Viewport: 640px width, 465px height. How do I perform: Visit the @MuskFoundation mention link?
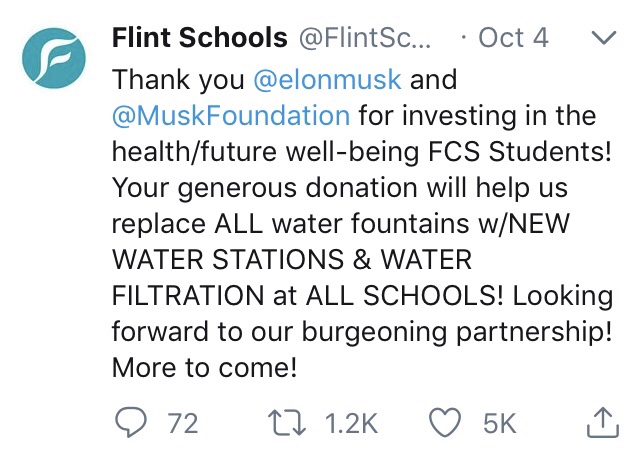click(x=231, y=115)
